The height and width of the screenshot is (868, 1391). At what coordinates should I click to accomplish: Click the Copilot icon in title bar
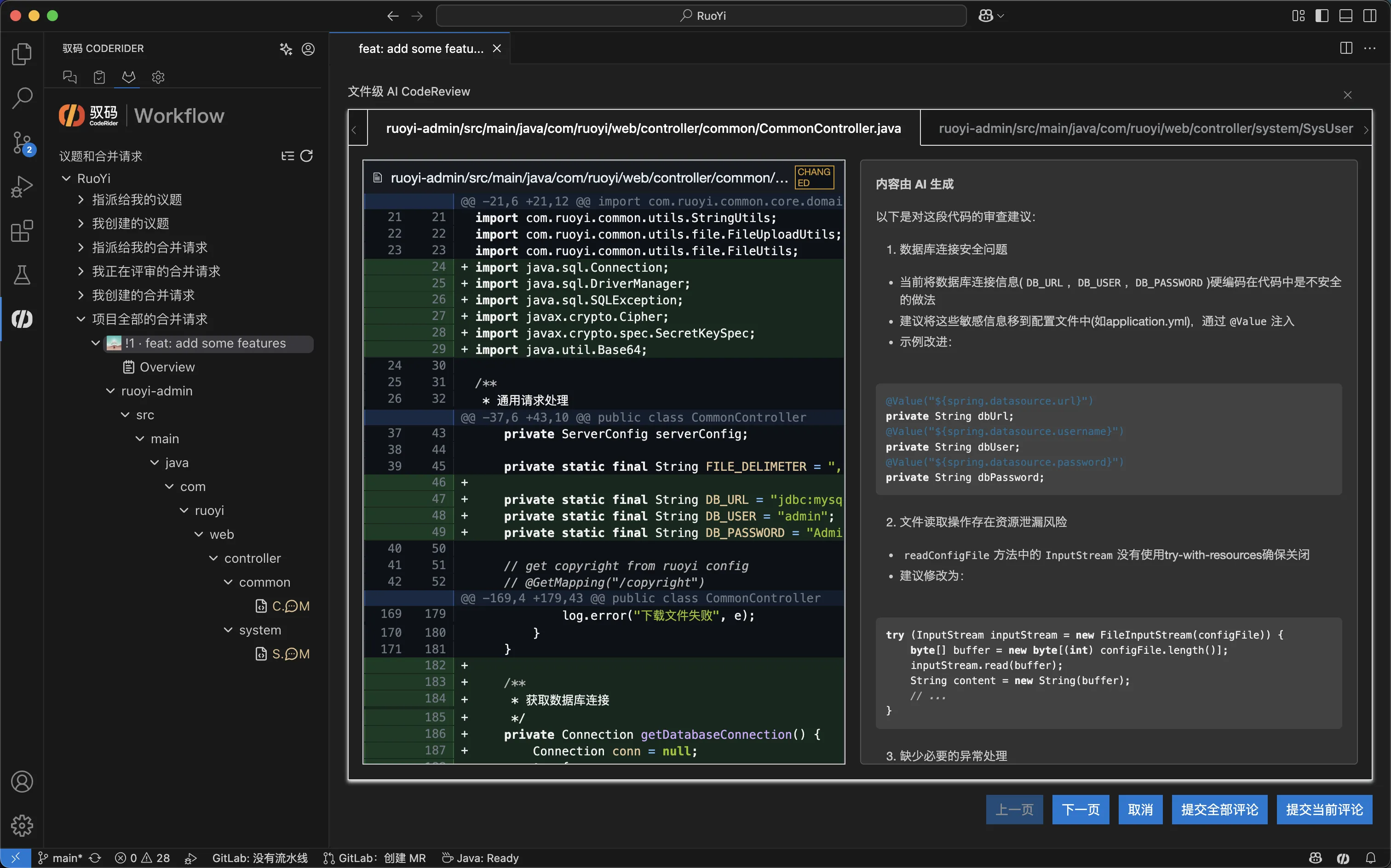click(x=986, y=16)
